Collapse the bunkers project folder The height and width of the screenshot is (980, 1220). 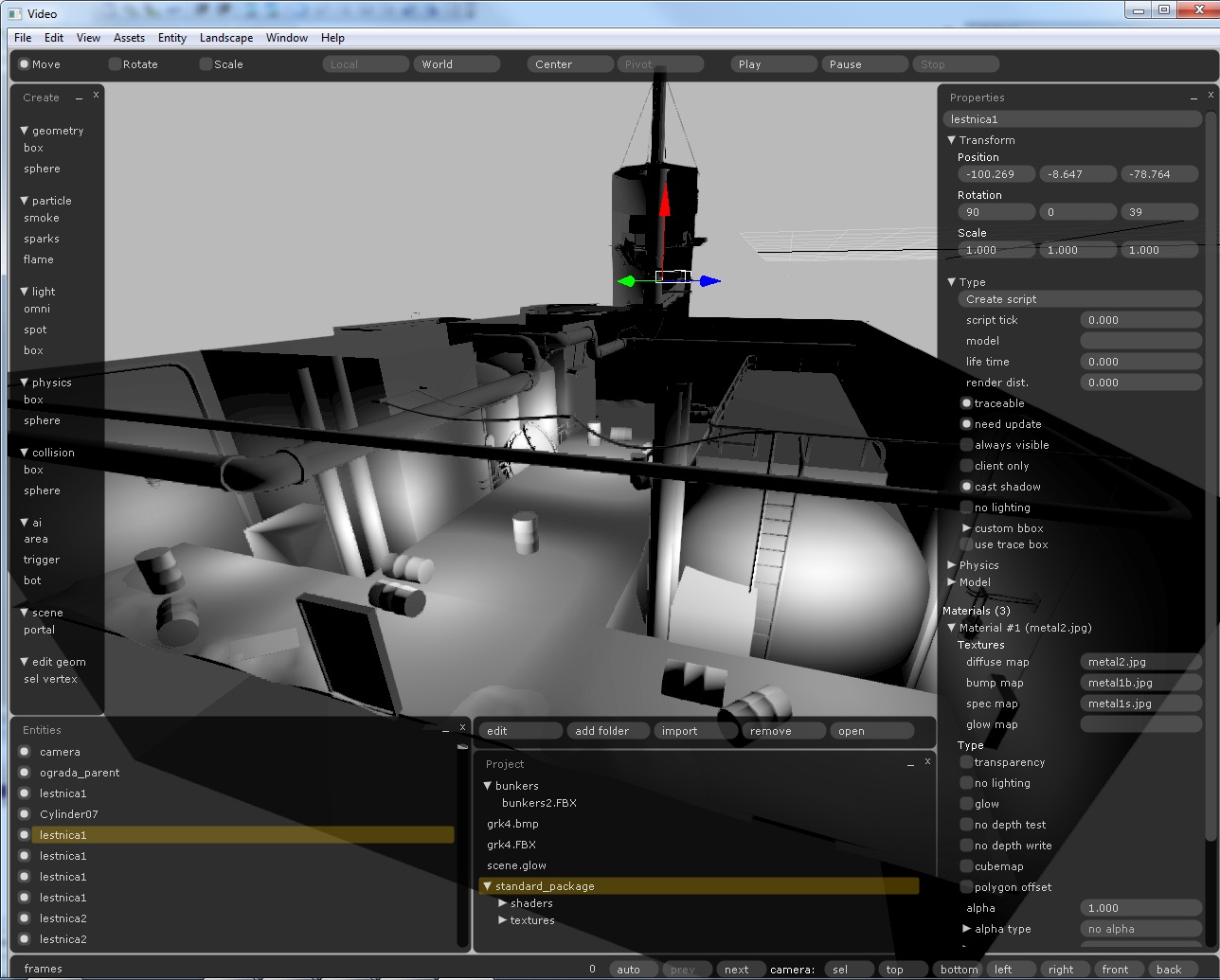pos(488,786)
